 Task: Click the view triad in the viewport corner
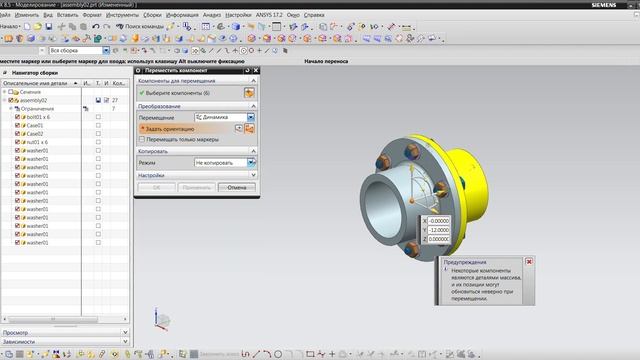(162, 319)
